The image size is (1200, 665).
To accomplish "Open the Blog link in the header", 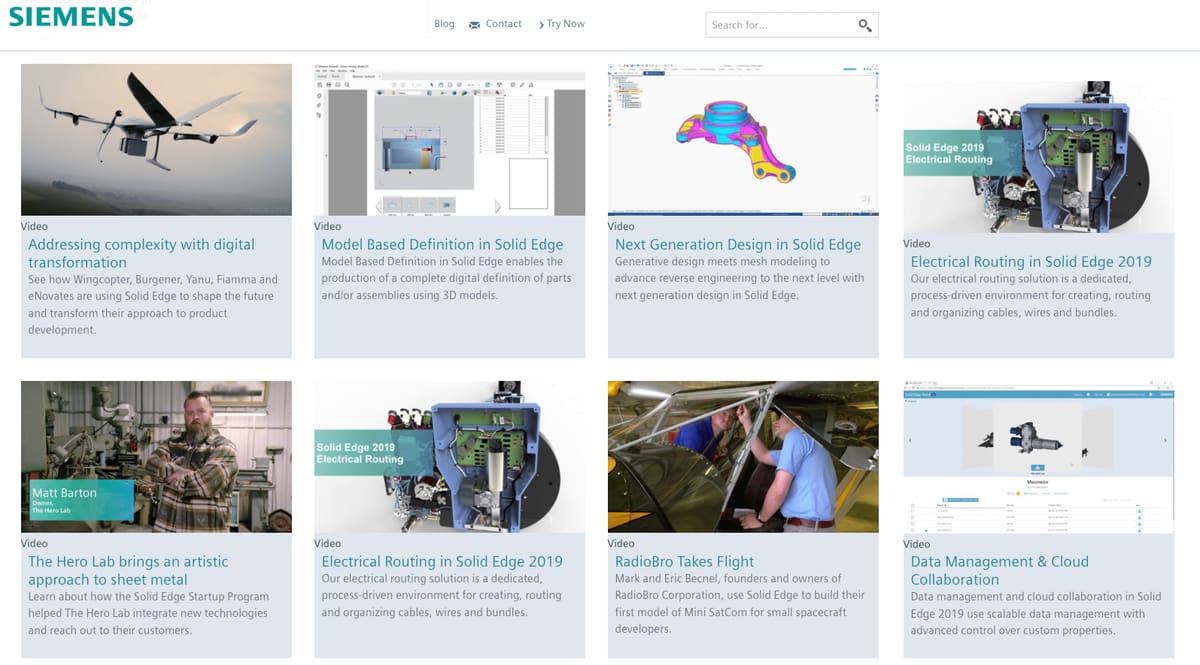I will tap(444, 24).
